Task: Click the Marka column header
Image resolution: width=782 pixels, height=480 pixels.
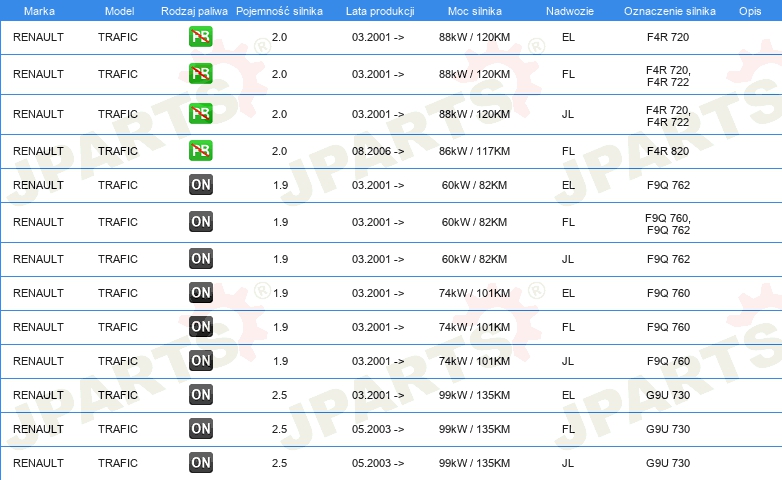Action: [39, 11]
